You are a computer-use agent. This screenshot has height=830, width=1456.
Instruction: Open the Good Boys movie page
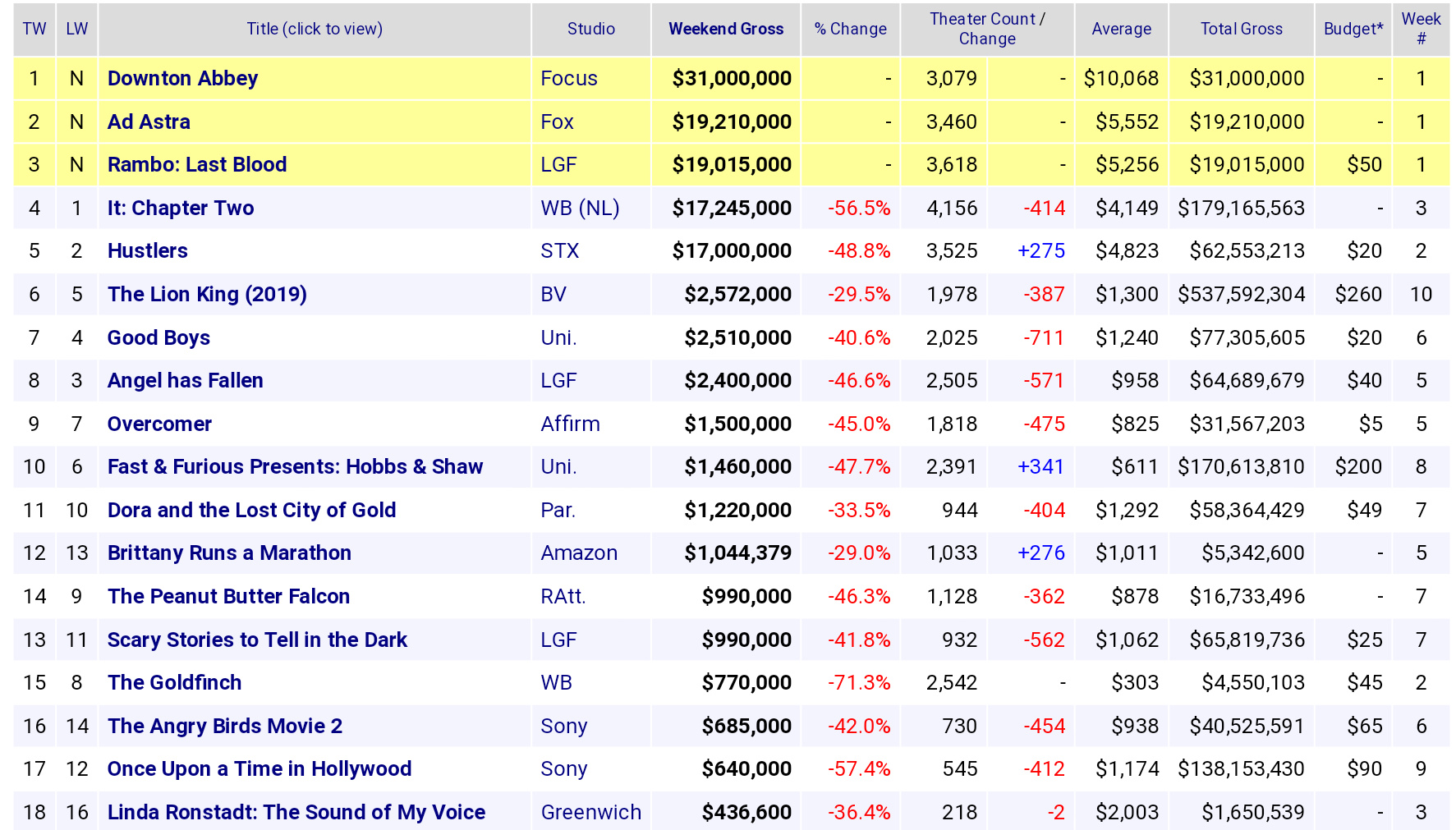click(x=158, y=338)
